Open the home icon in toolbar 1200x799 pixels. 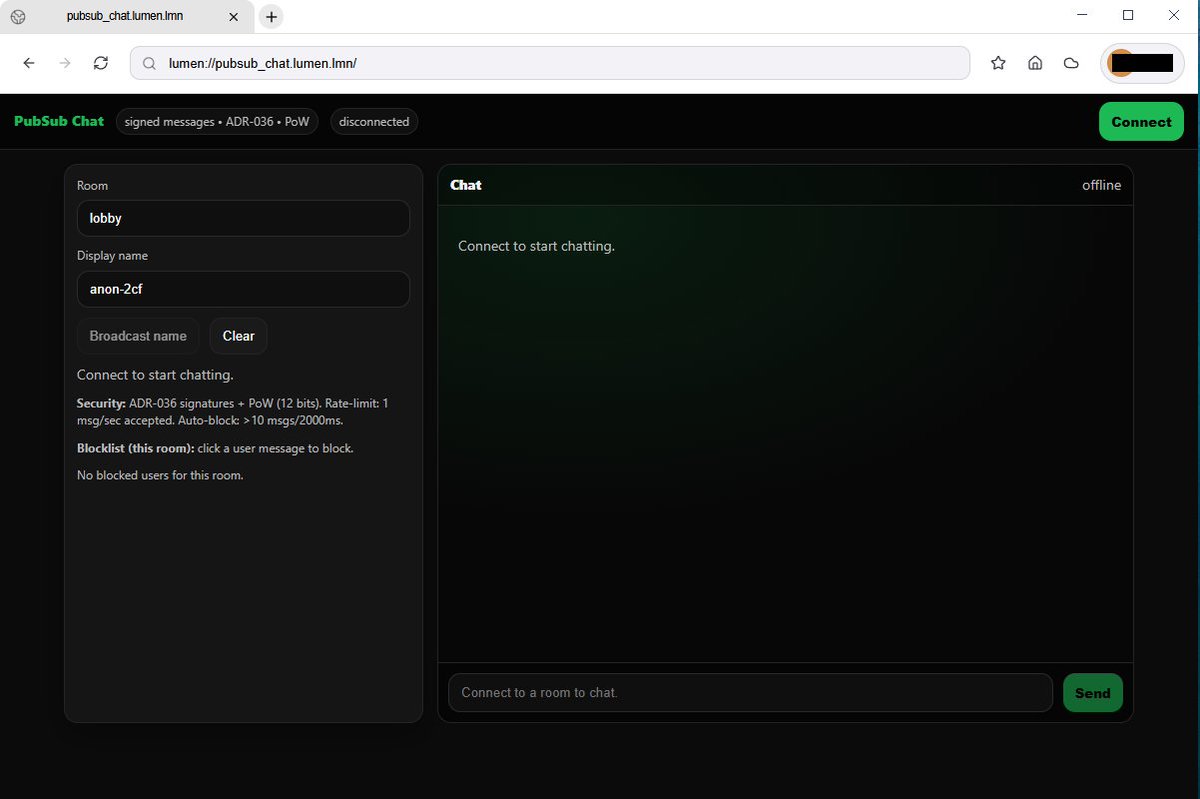(x=1035, y=63)
